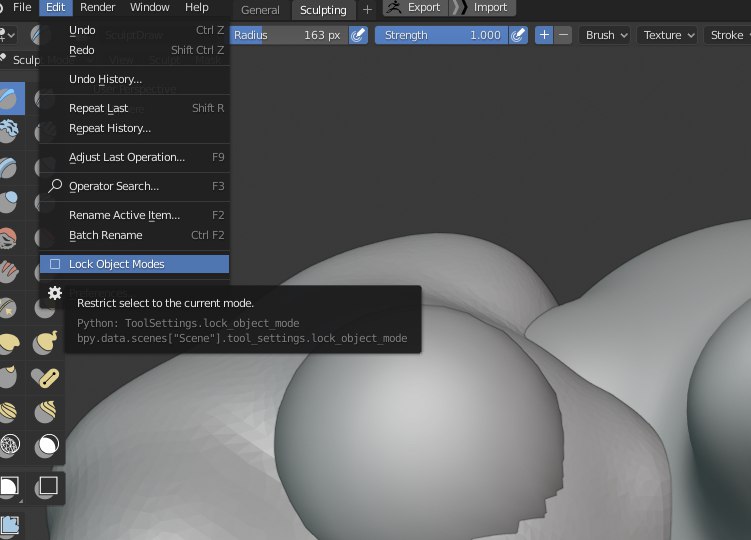This screenshot has height=540, width=751.
Task: Switch to the General workspace tab
Action: click(x=260, y=10)
